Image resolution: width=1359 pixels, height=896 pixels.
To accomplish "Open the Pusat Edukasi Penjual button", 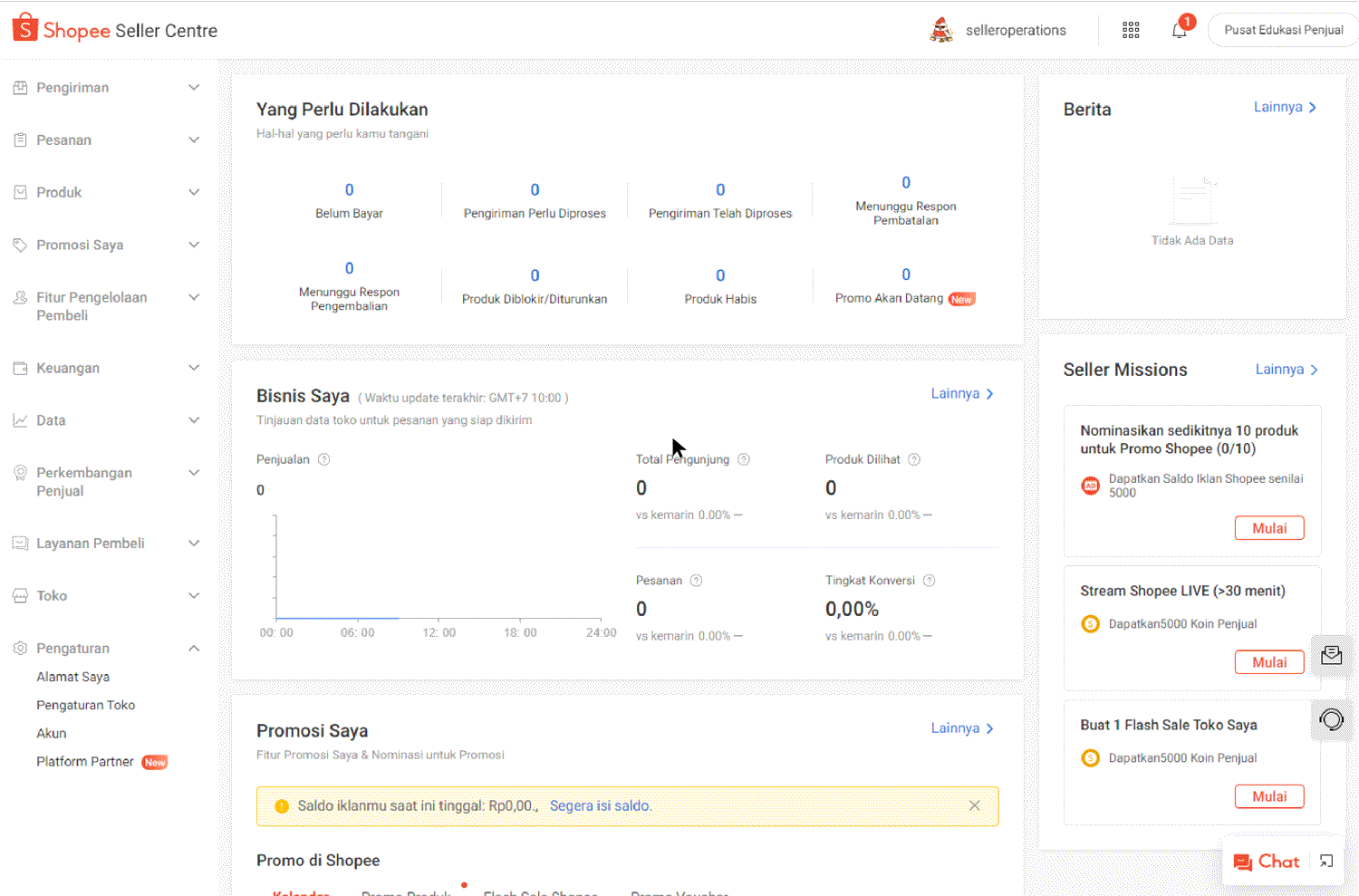I will pyautogui.click(x=1283, y=30).
